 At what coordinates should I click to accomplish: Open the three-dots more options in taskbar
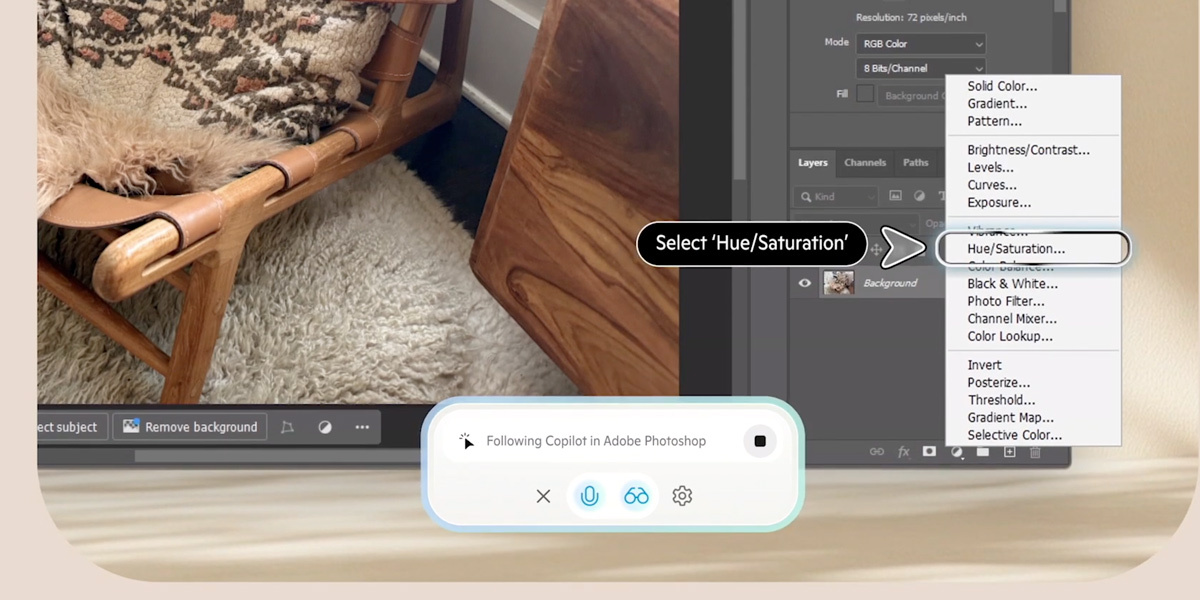click(x=362, y=427)
